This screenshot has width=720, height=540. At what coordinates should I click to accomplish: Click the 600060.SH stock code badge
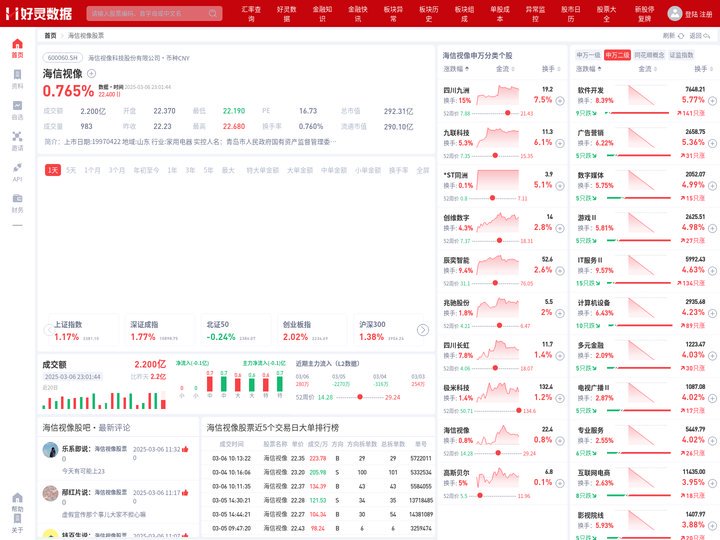[x=62, y=58]
